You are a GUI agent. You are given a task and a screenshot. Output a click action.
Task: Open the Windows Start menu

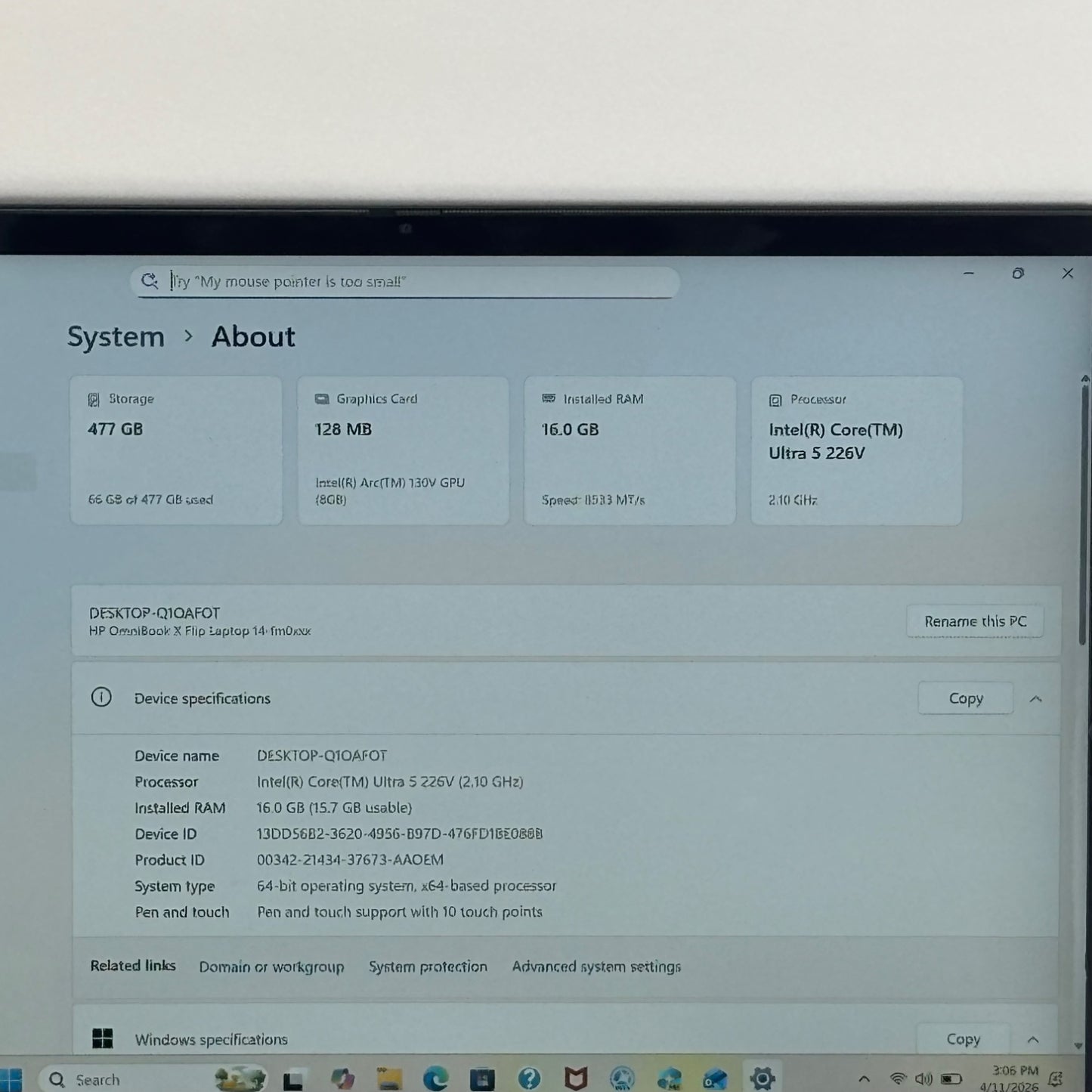tap(11, 1080)
